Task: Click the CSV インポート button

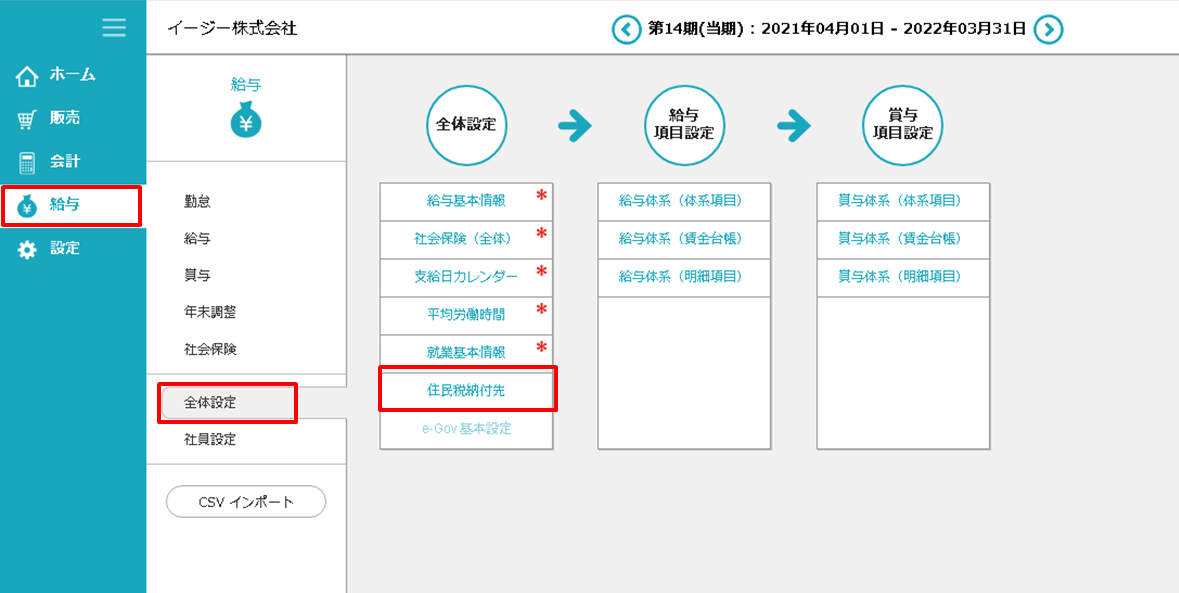Action: click(246, 502)
